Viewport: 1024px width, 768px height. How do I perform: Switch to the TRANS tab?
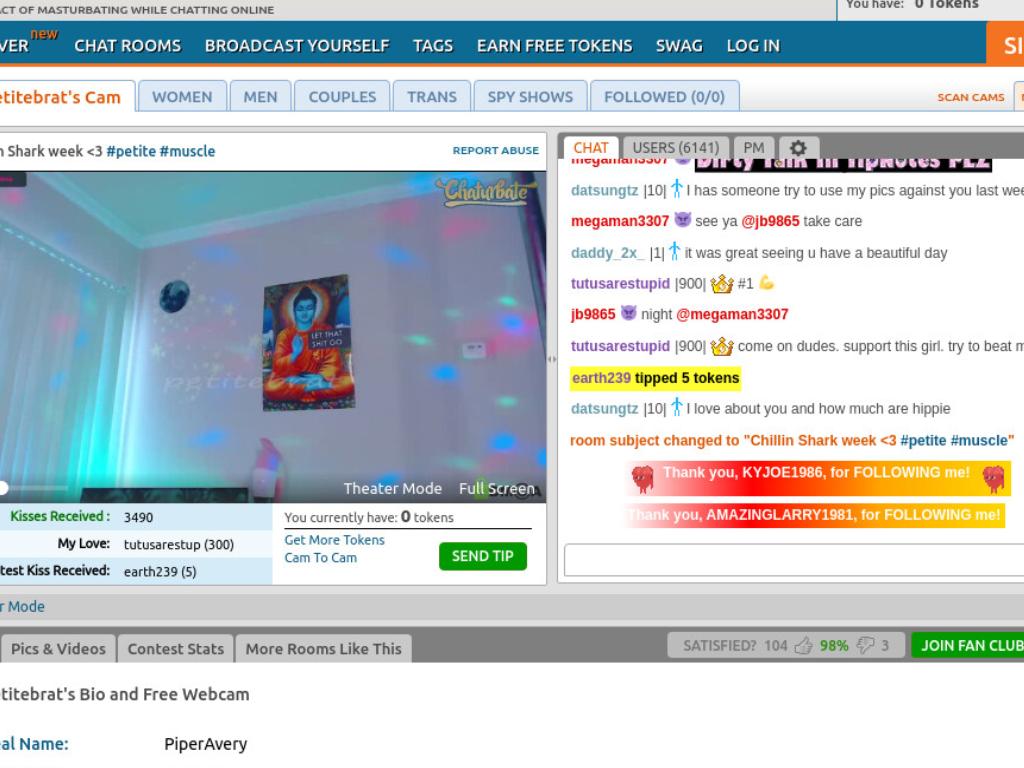(x=432, y=97)
